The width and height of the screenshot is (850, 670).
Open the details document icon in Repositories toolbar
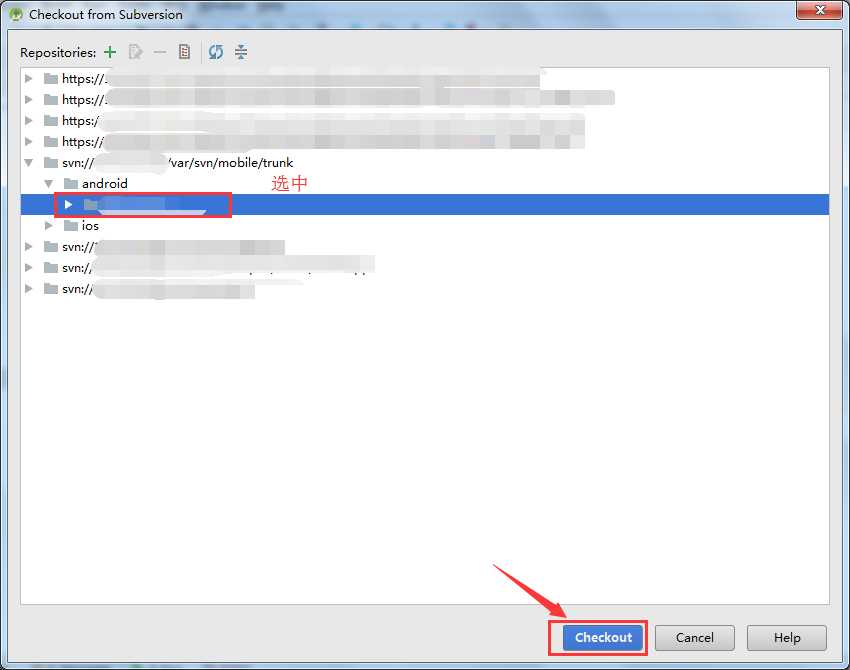click(x=184, y=52)
